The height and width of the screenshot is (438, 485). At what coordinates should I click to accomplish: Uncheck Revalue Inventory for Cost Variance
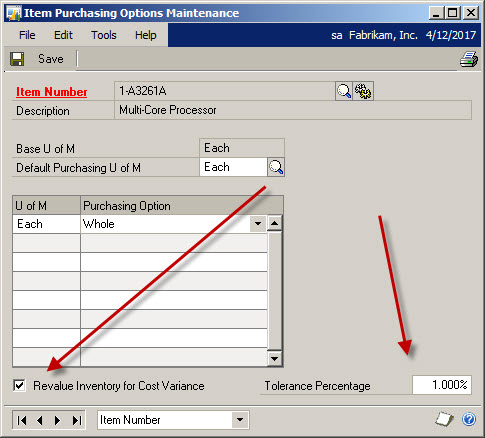19,386
